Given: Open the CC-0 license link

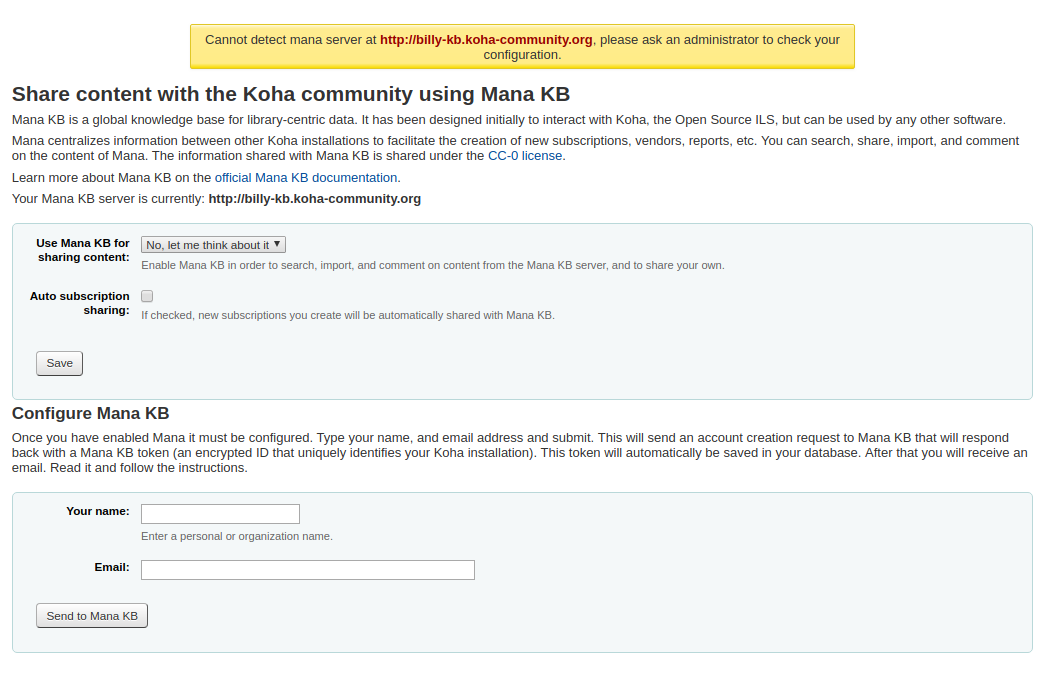Looking at the screenshot, I should 526,156.
